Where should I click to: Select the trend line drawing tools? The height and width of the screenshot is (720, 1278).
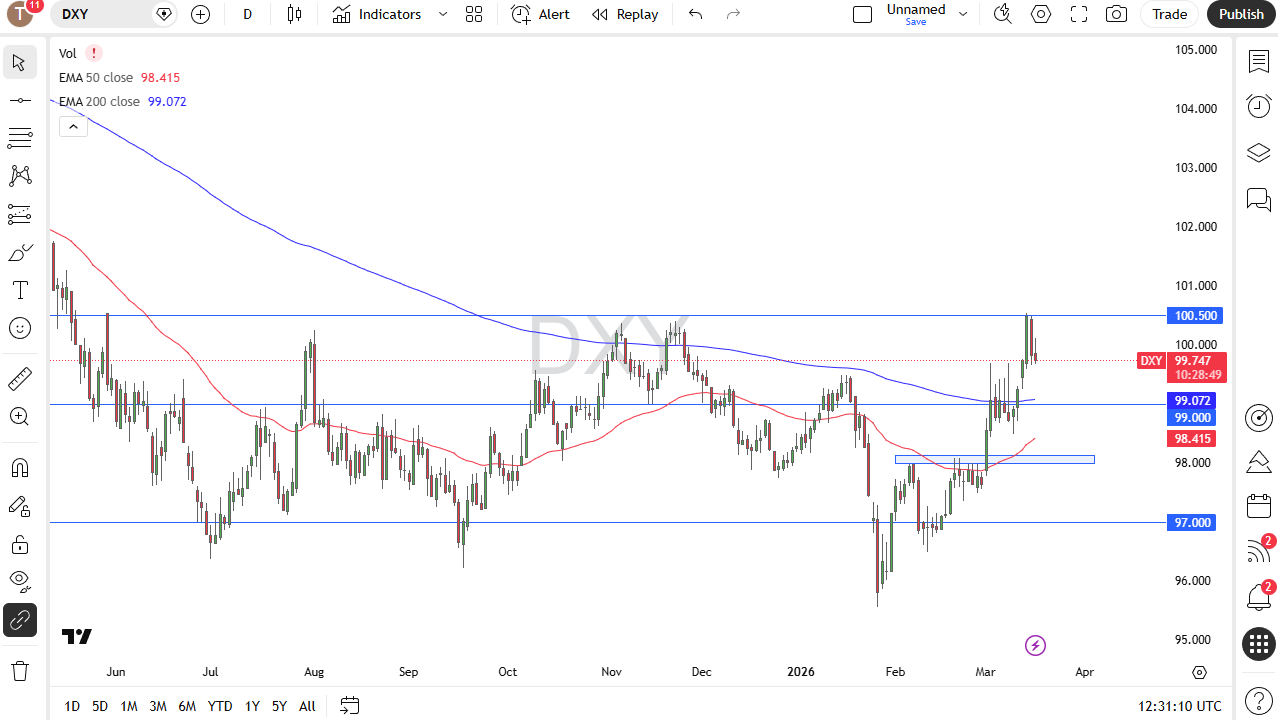pos(19,138)
